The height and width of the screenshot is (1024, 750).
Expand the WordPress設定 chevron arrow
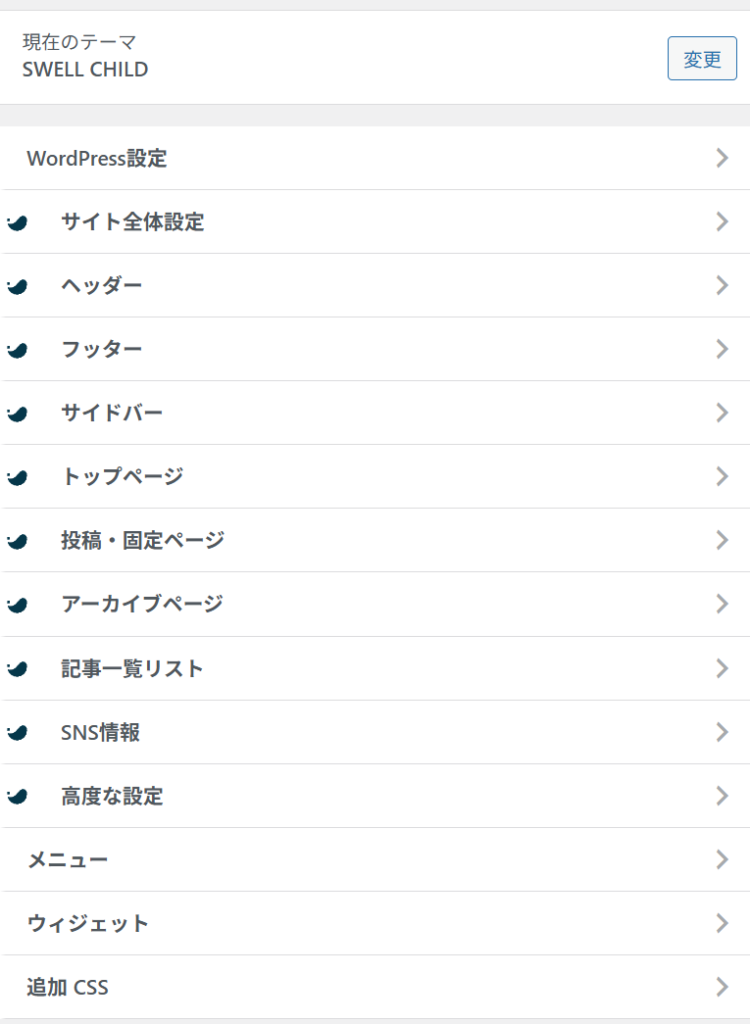pos(722,158)
